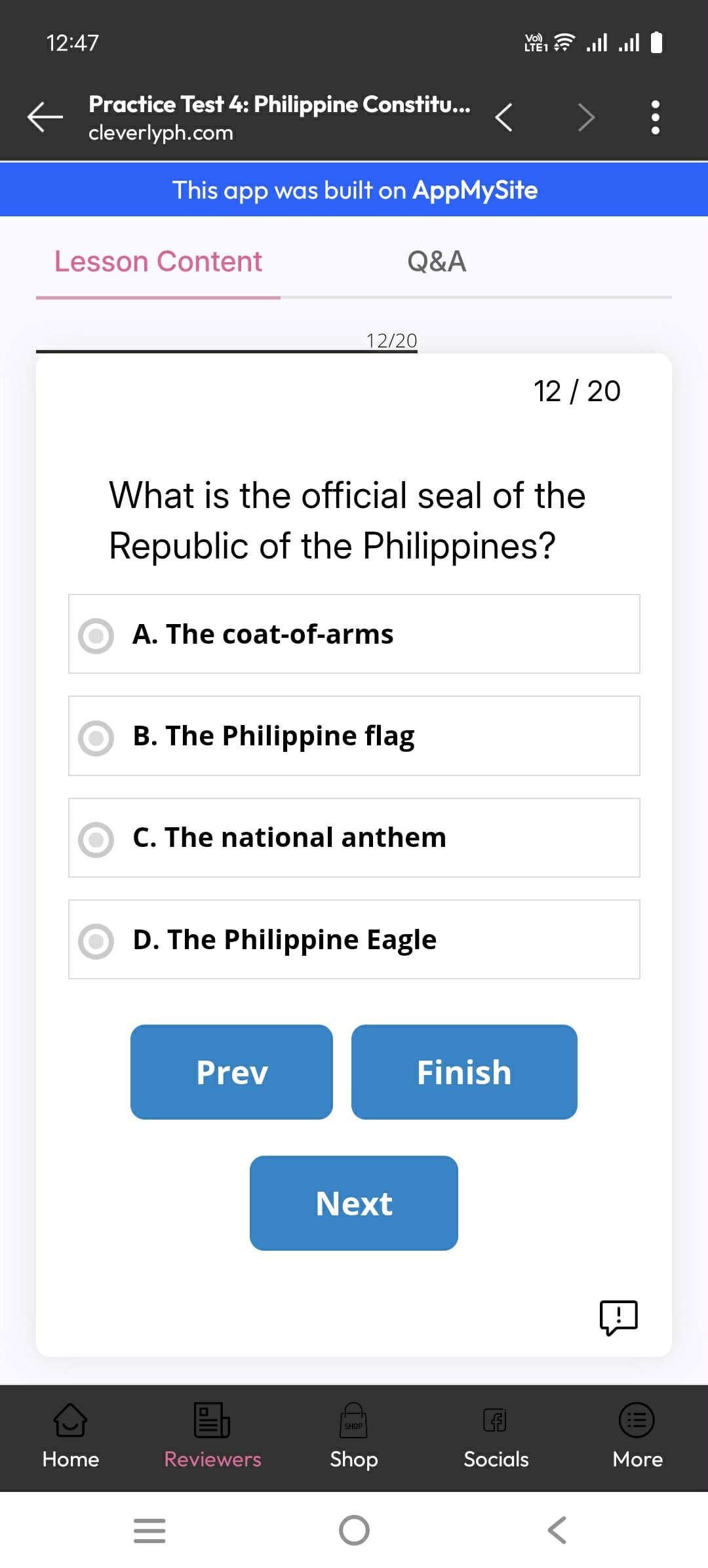Open the three-dot overflow menu
The width and height of the screenshot is (708, 1568).
[655, 117]
